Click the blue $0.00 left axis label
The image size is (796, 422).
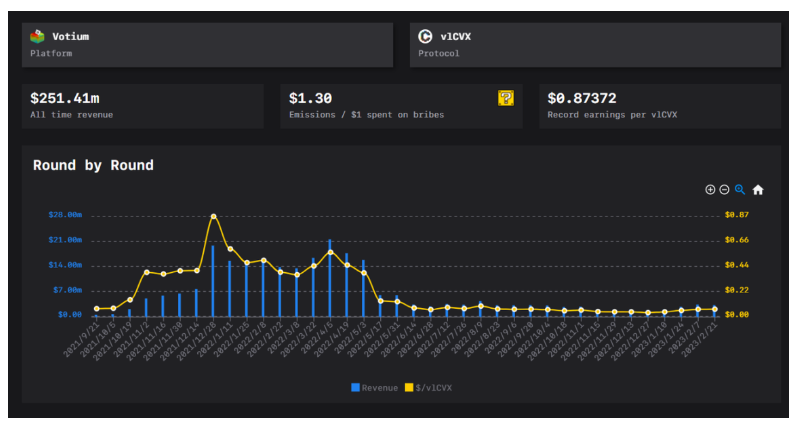pyautogui.click(x=70, y=315)
